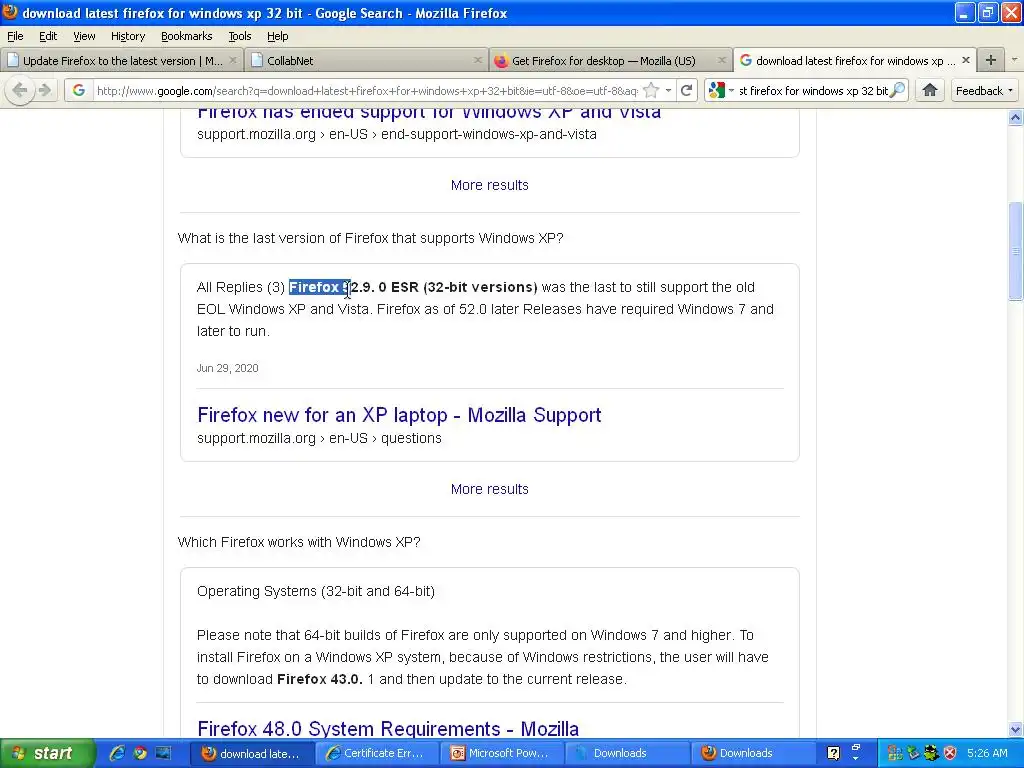Open the Bookmarks menu
Viewport: 1024px width, 768px height.
(186, 36)
